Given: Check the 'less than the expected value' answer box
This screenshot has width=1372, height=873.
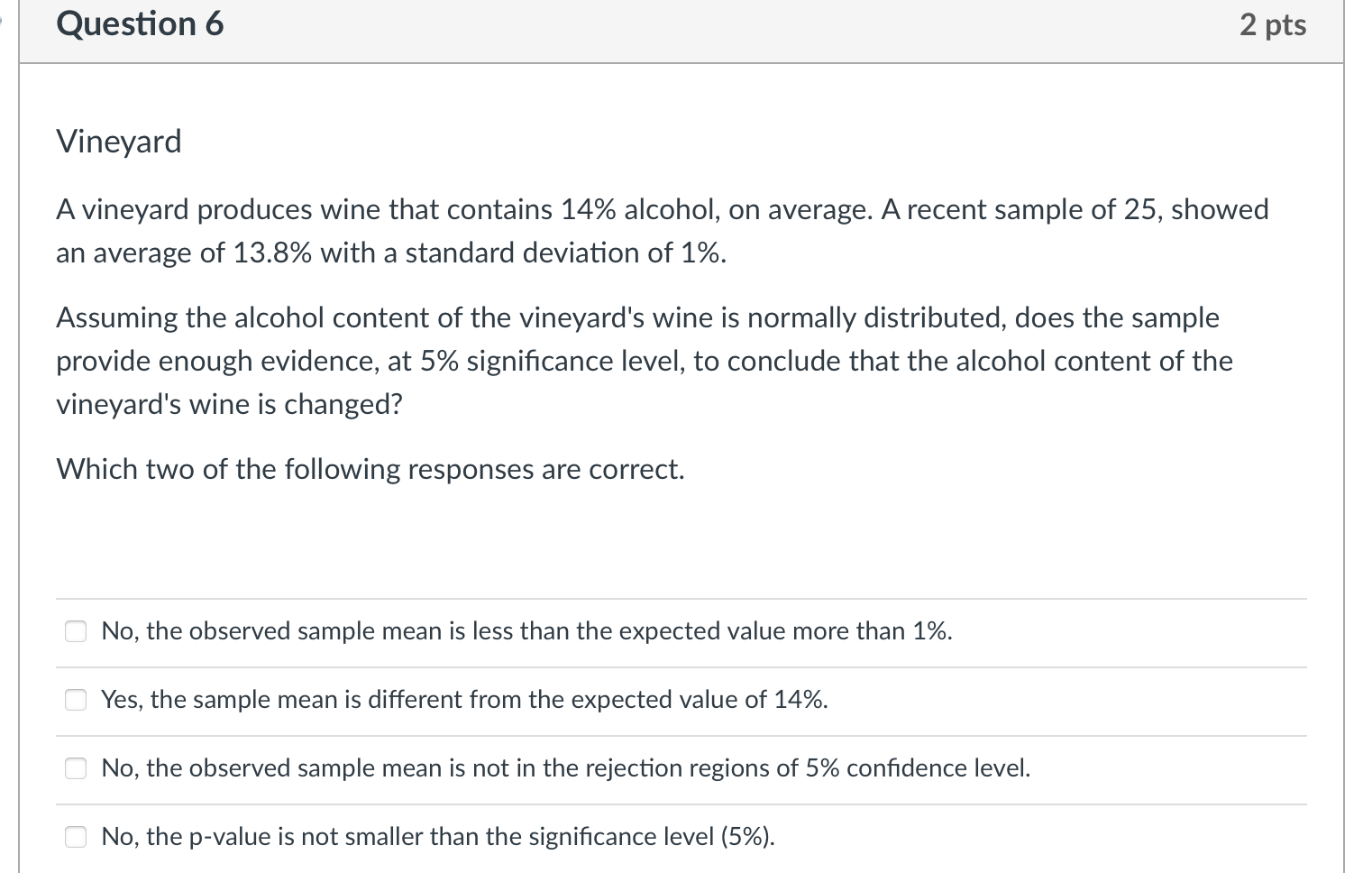Looking at the screenshot, I should 76,631.
